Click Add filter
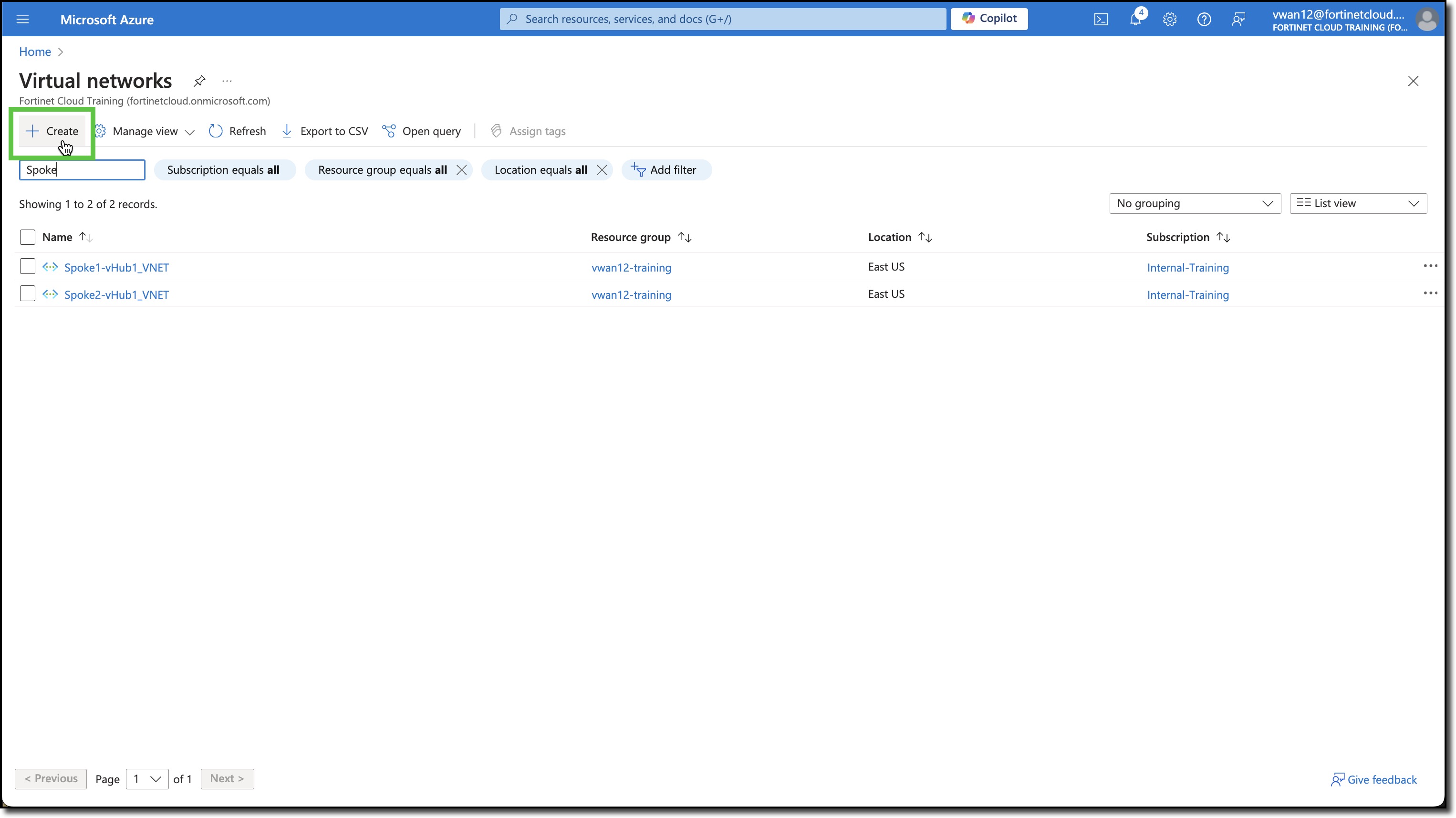The height and width of the screenshot is (818, 1456). tap(666, 169)
